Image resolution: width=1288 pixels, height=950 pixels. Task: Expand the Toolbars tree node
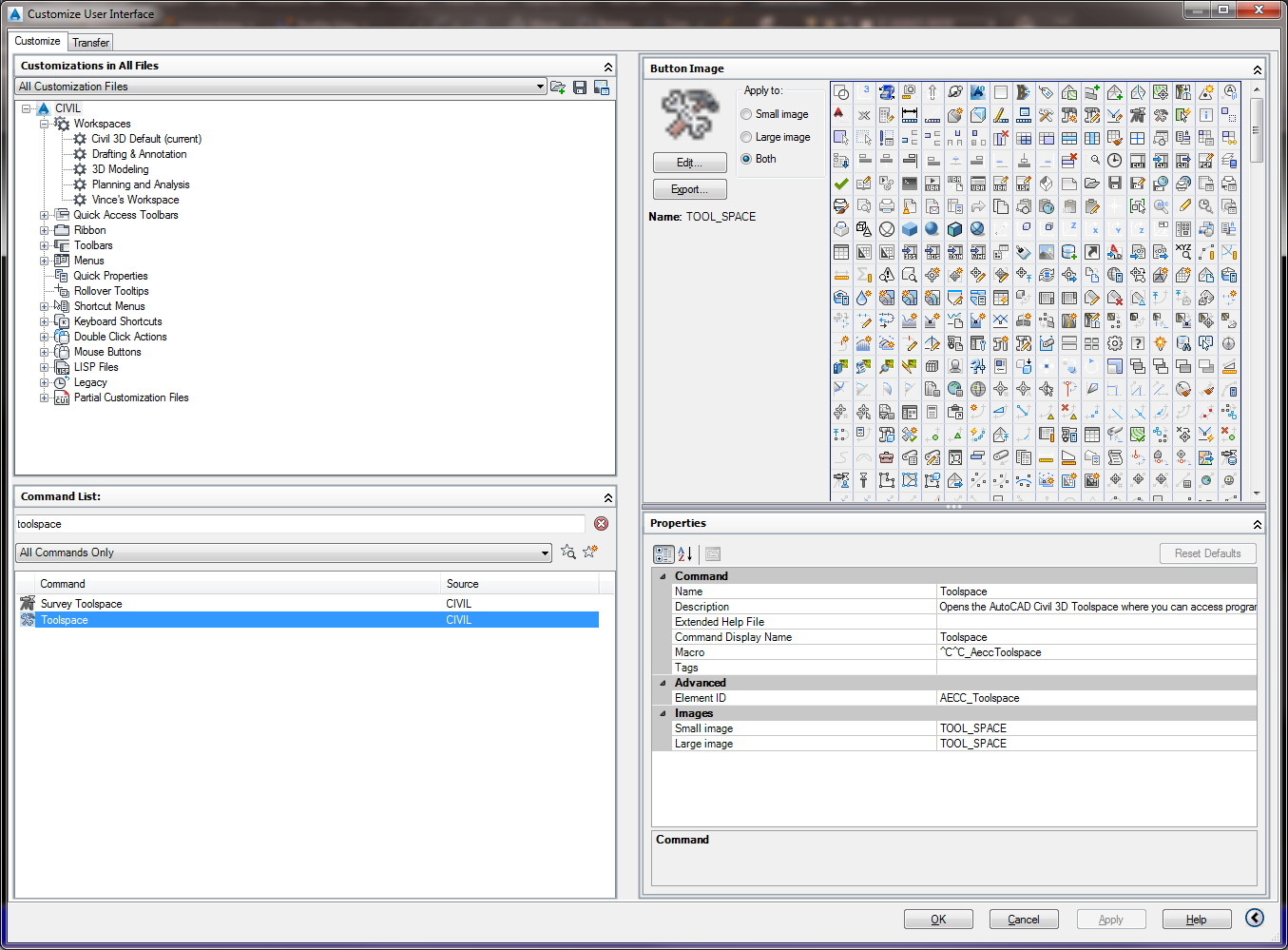click(x=45, y=245)
